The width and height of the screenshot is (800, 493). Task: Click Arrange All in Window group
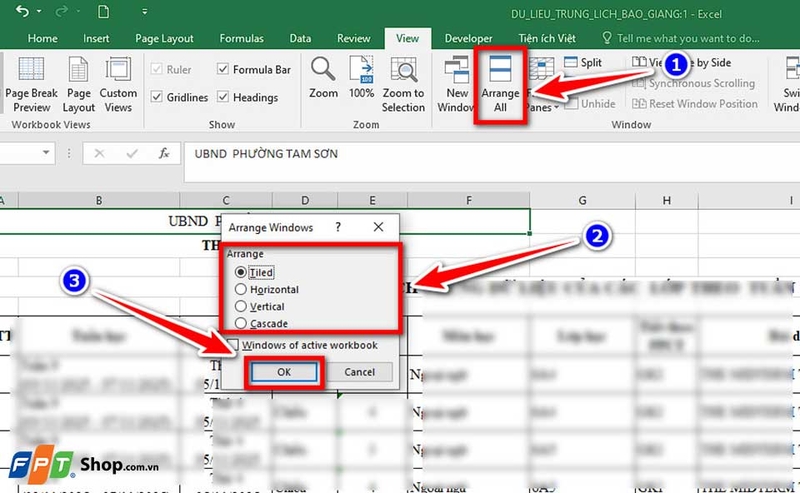pos(500,85)
